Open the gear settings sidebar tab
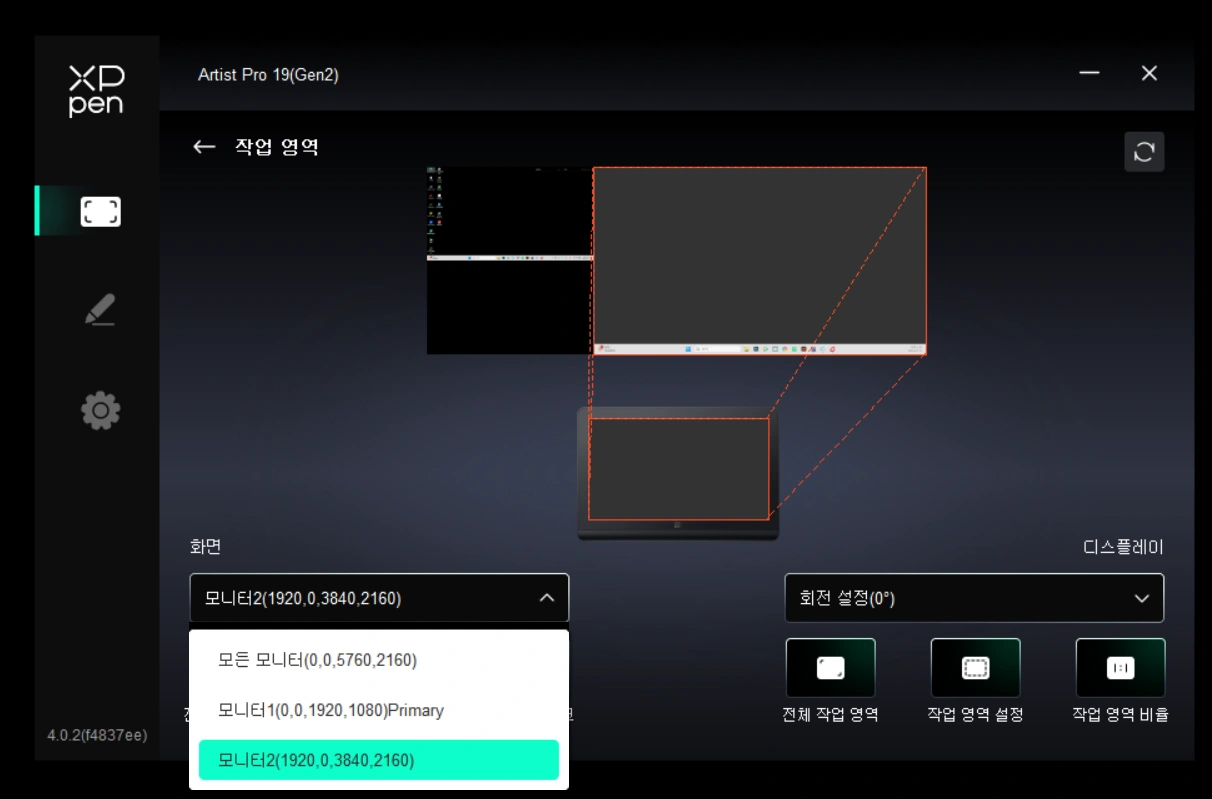This screenshot has height=799, width=1212. [100, 410]
